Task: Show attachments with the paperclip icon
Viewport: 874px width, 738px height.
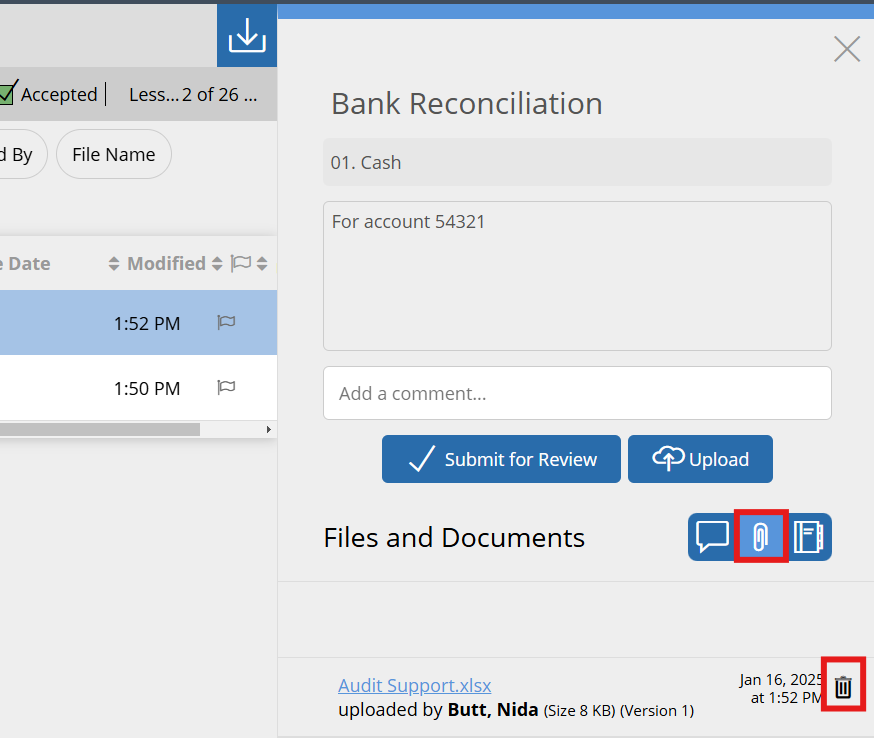Action: click(x=761, y=537)
